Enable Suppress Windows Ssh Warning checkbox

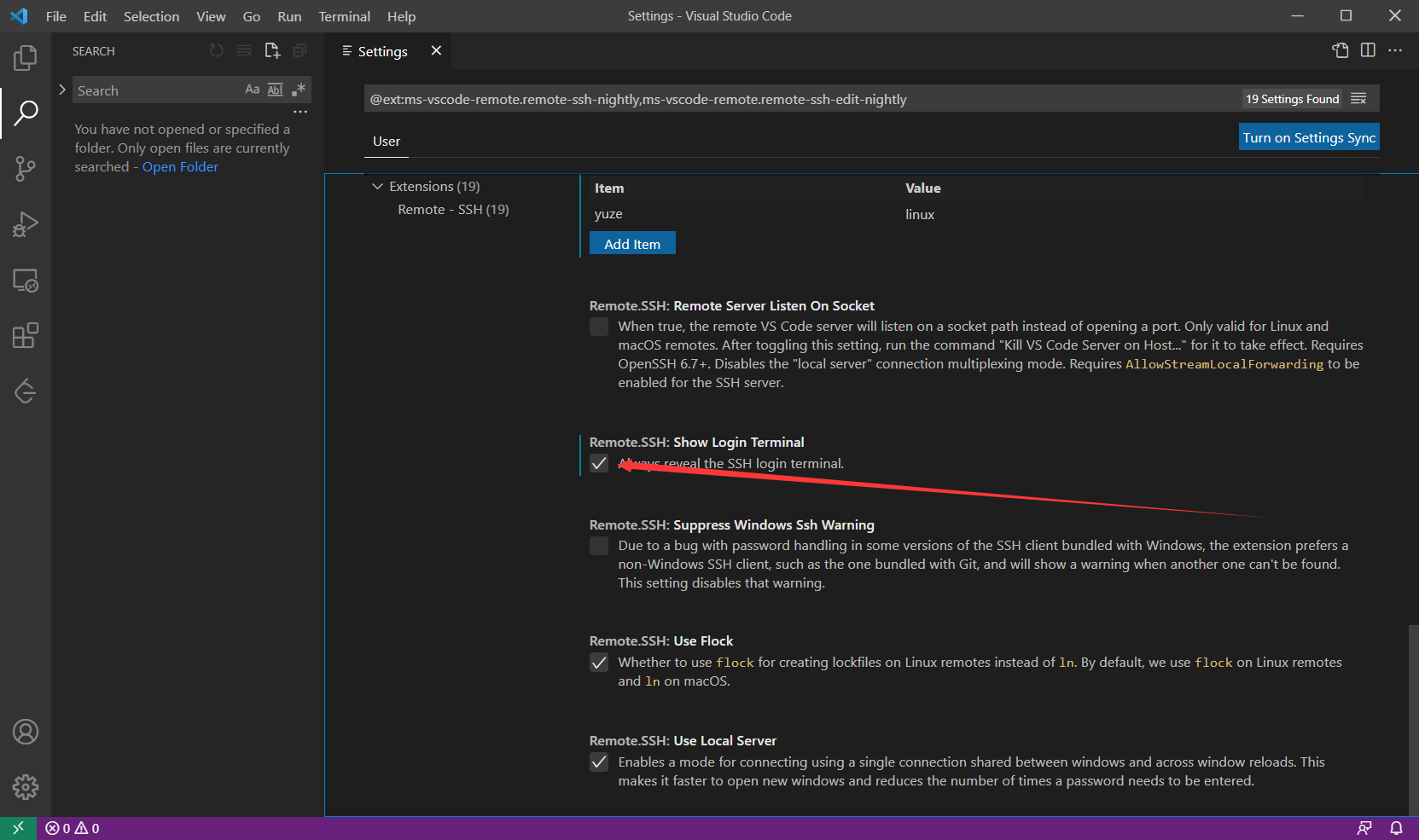pyautogui.click(x=599, y=546)
